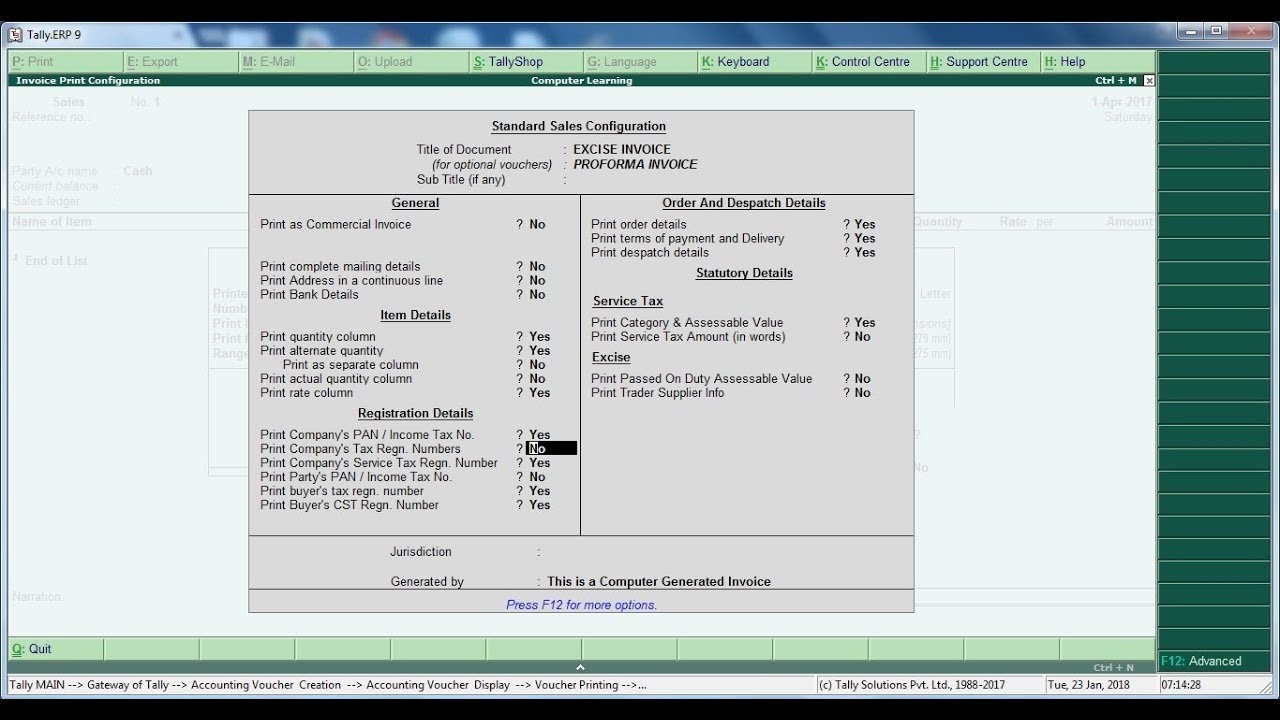Viewport: 1280px width, 720px height.
Task: Toggle Print as separate column value
Action: (537, 365)
